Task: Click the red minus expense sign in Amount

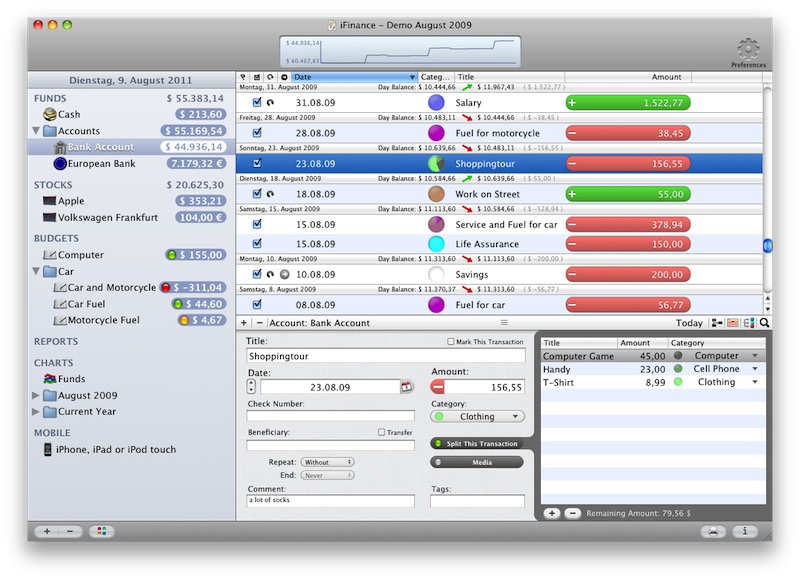Action: (x=437, y=387)
